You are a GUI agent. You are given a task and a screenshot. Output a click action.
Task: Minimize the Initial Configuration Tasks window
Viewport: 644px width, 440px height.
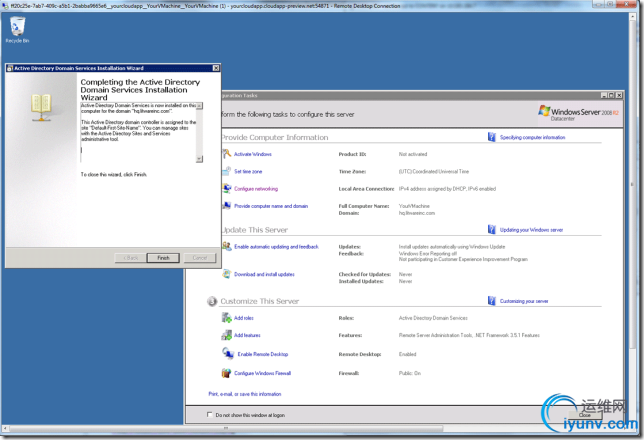pos(604,95)
